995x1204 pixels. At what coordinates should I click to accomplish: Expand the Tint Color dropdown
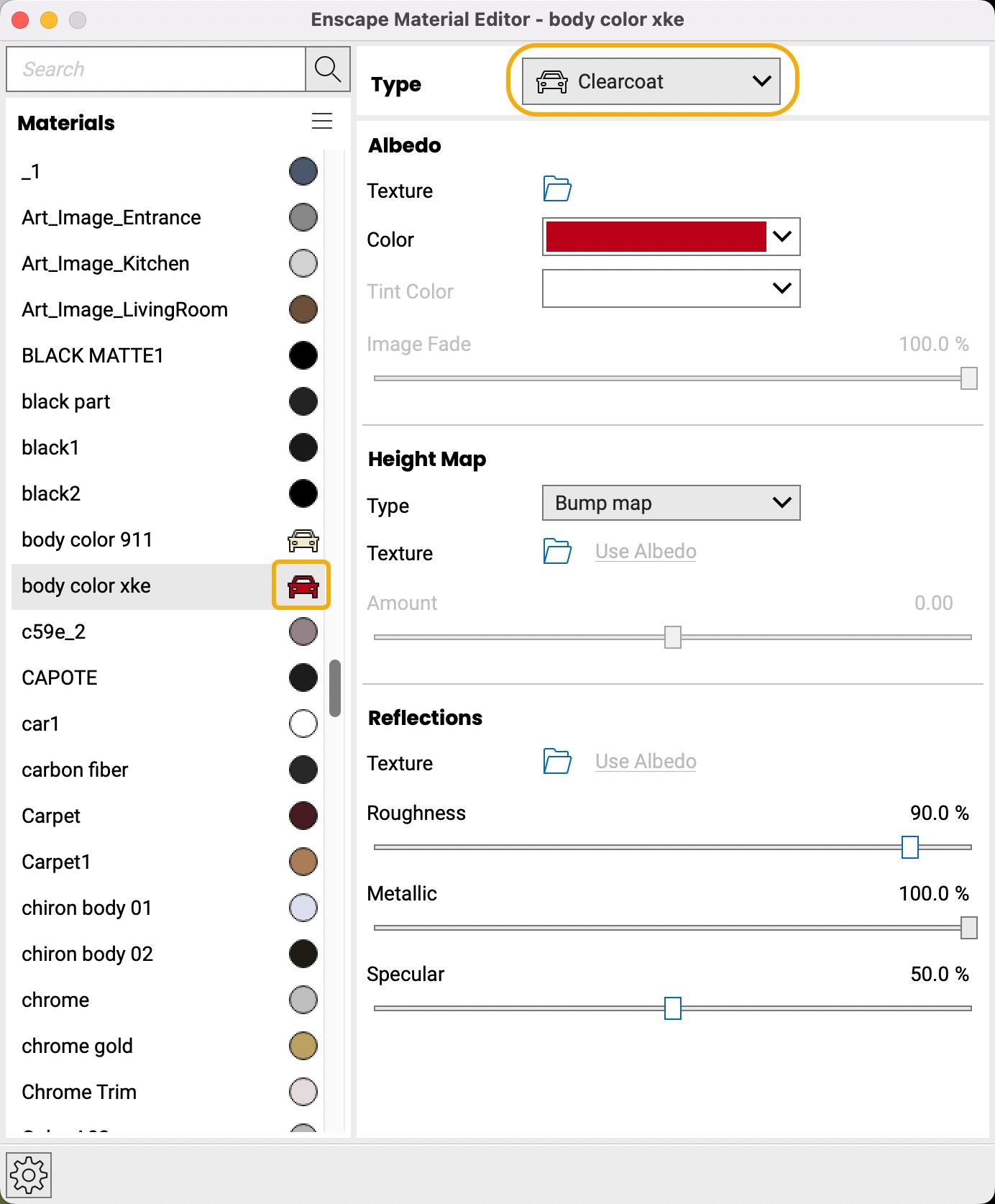(782, 288)
